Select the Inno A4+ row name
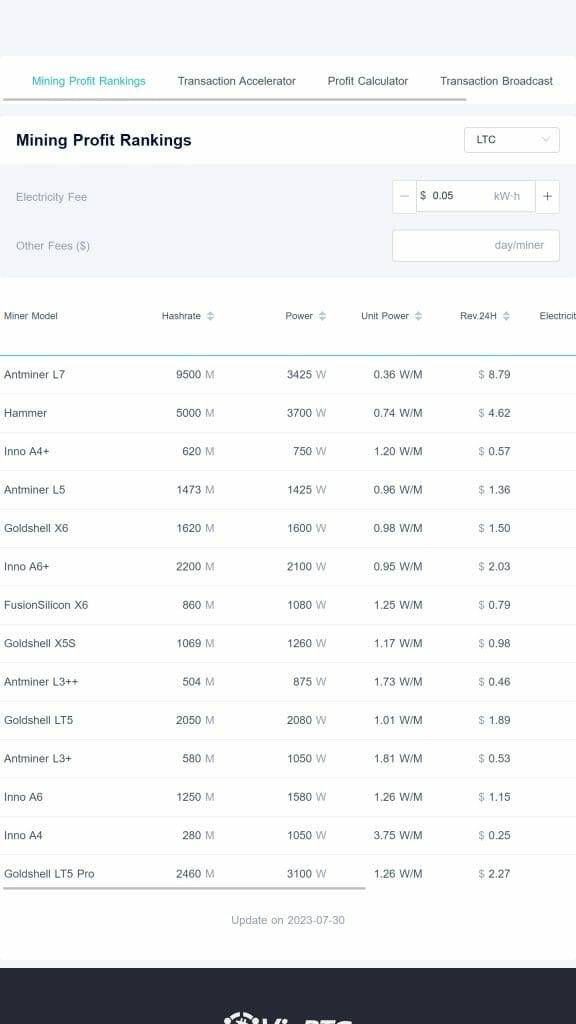This screenshot has height=1024, width=576. [x=27, y=451]
